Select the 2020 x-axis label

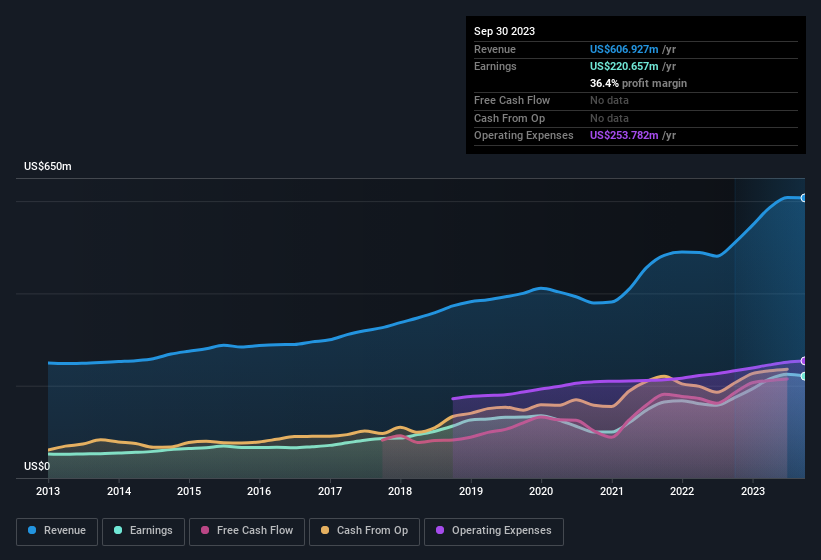coord(541,491)
